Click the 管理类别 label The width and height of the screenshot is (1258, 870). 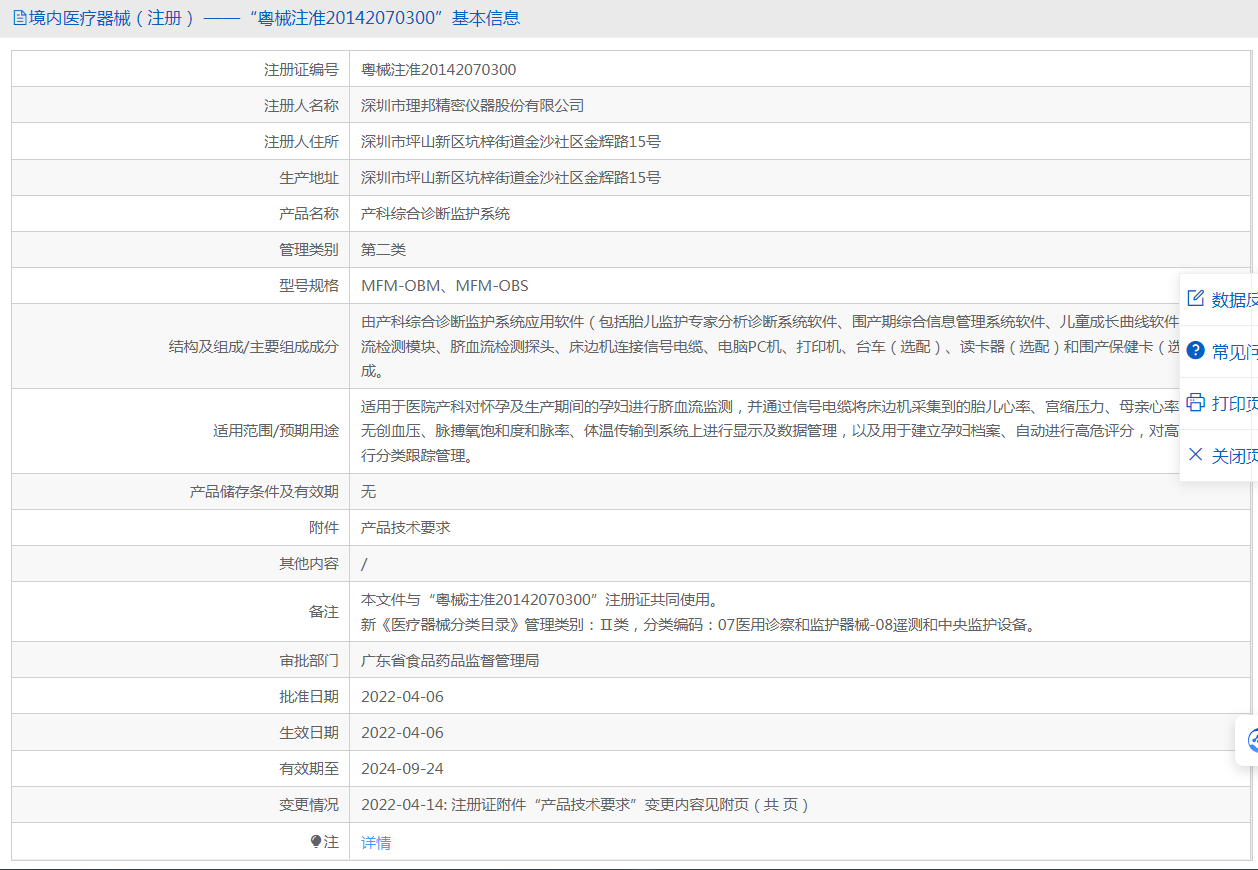coord(309,250)
